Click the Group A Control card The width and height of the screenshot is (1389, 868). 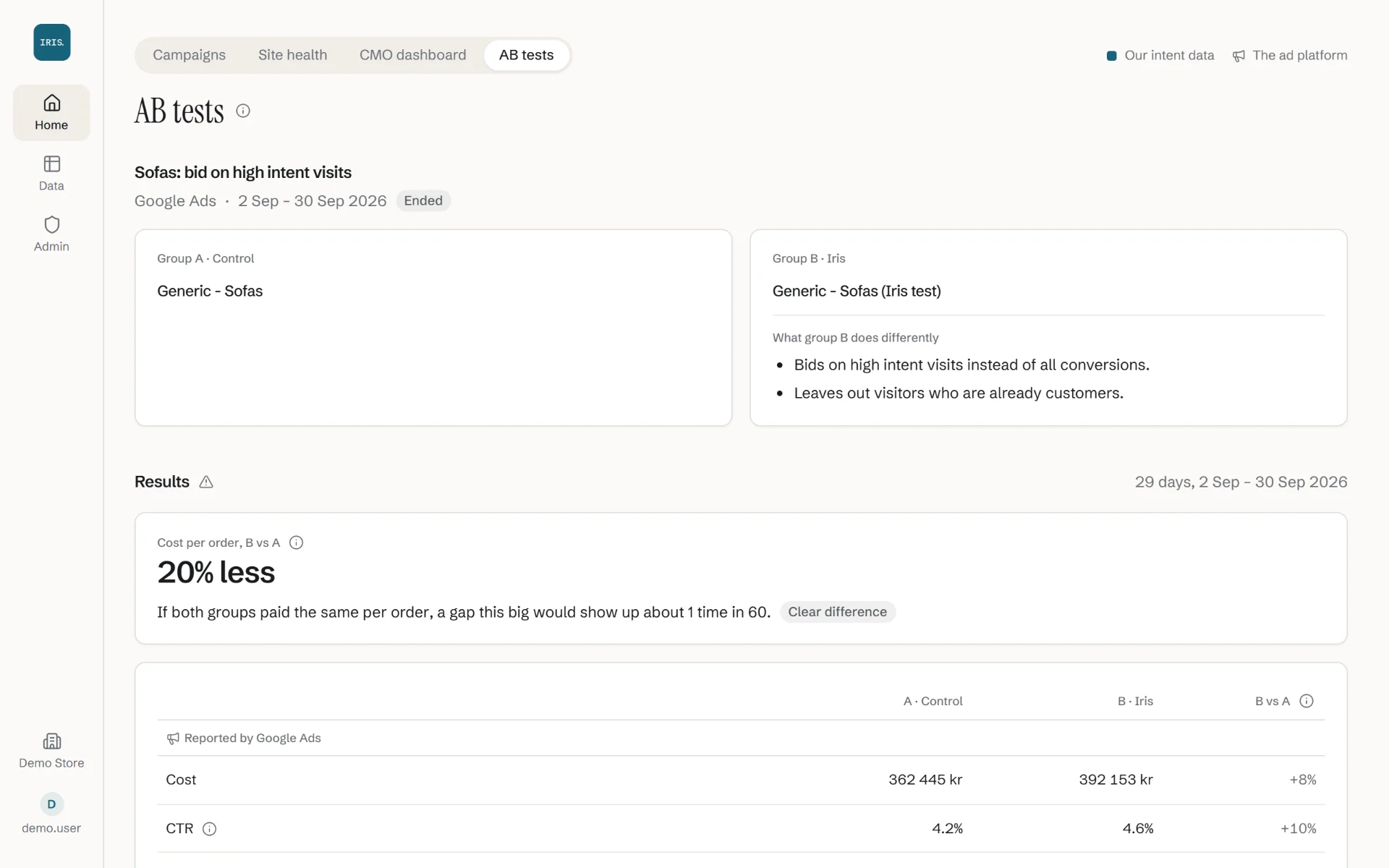(433, 328)
